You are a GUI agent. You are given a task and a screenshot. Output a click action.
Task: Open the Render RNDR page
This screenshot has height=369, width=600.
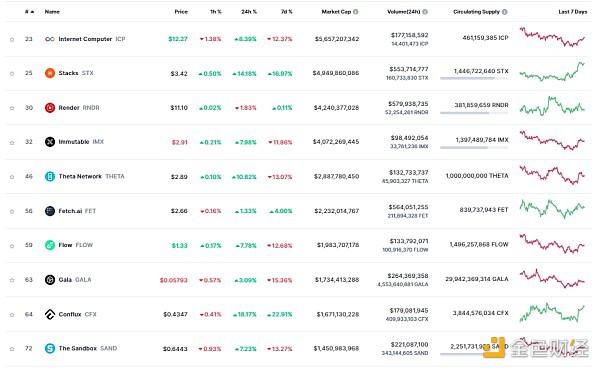(x=79, y=108)
